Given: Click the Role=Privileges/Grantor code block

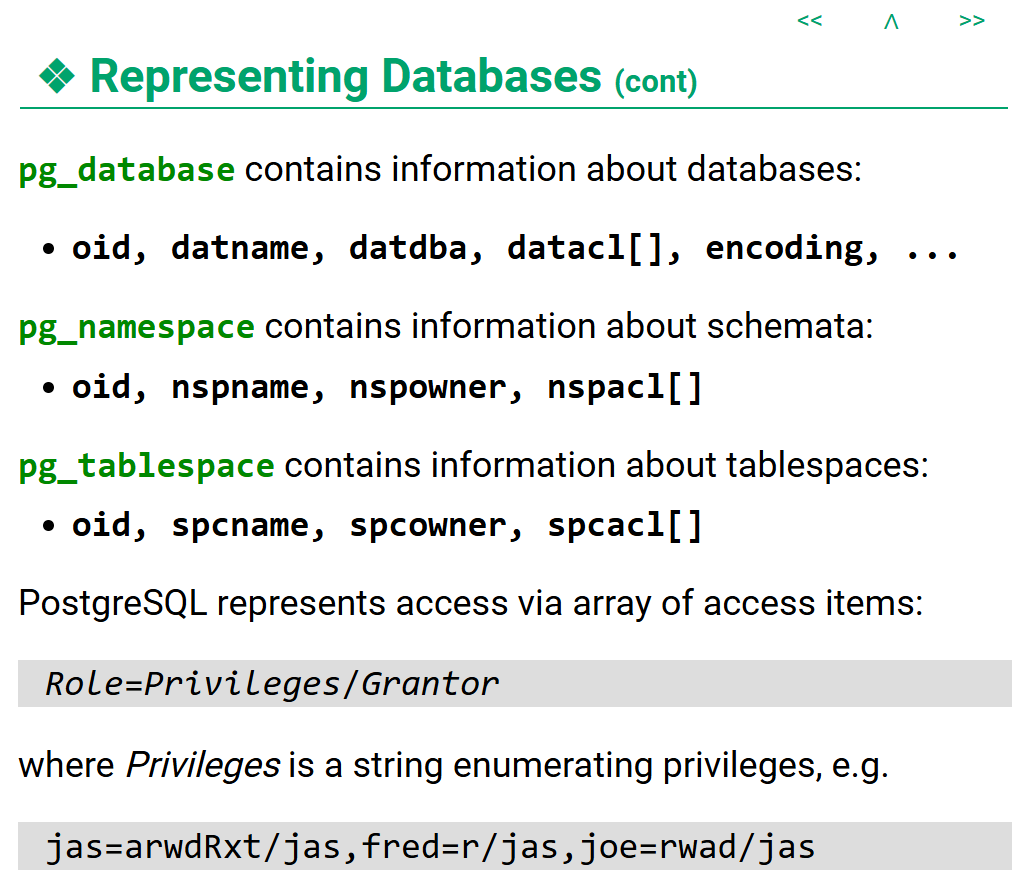Looking at the screenshot, I should click(x=272, y=684).
